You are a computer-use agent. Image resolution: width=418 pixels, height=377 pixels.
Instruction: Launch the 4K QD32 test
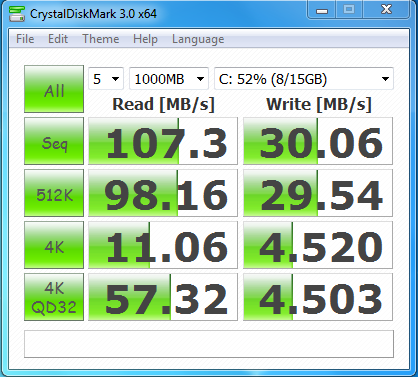click(54, 297)
